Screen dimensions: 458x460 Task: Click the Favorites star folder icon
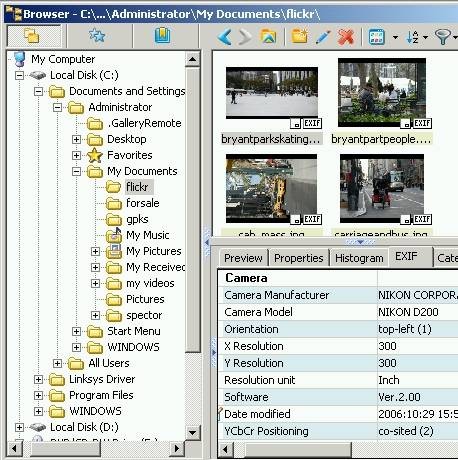95,155
